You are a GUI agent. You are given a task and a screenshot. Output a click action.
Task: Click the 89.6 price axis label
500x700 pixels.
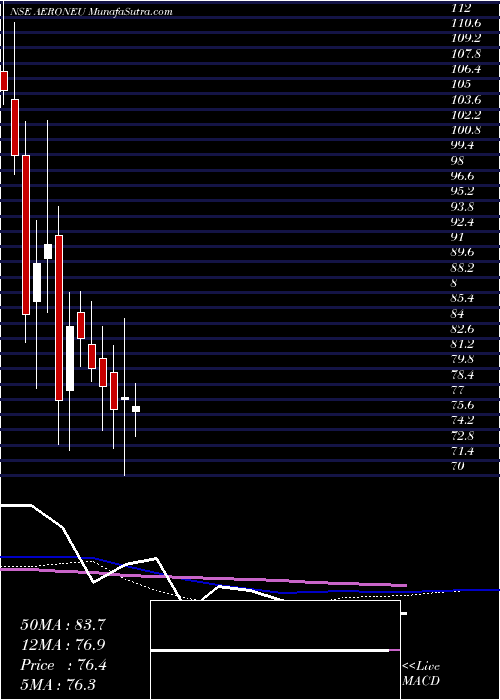[x=463, y=252]
